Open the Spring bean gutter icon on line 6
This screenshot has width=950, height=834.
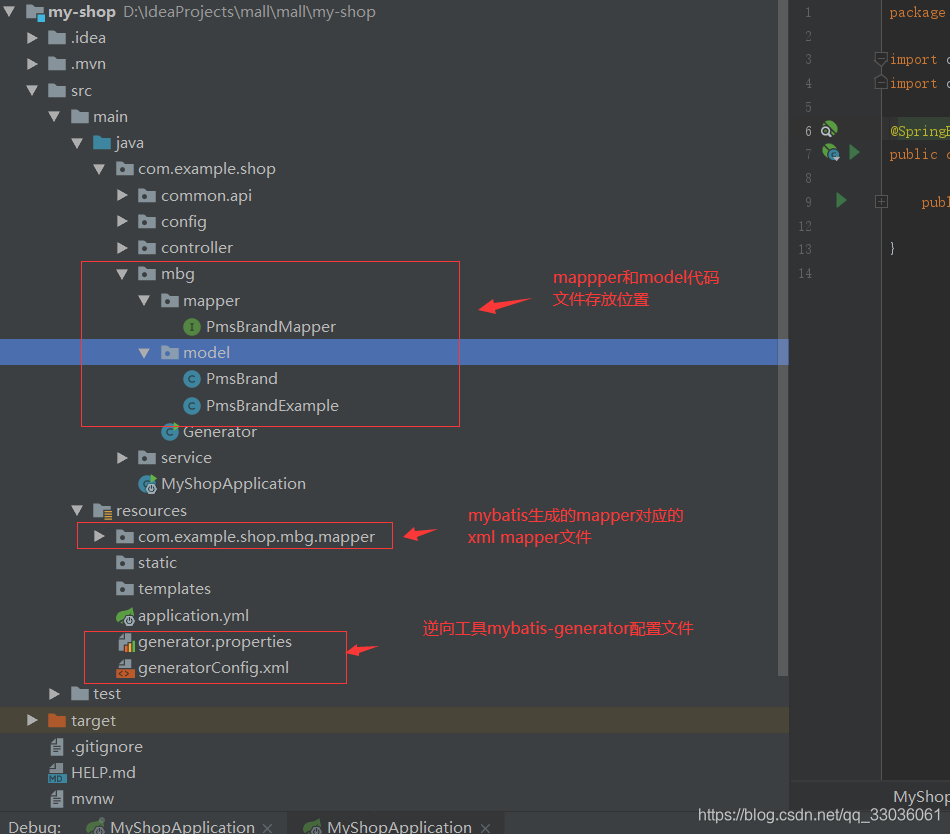click(828, 129)
